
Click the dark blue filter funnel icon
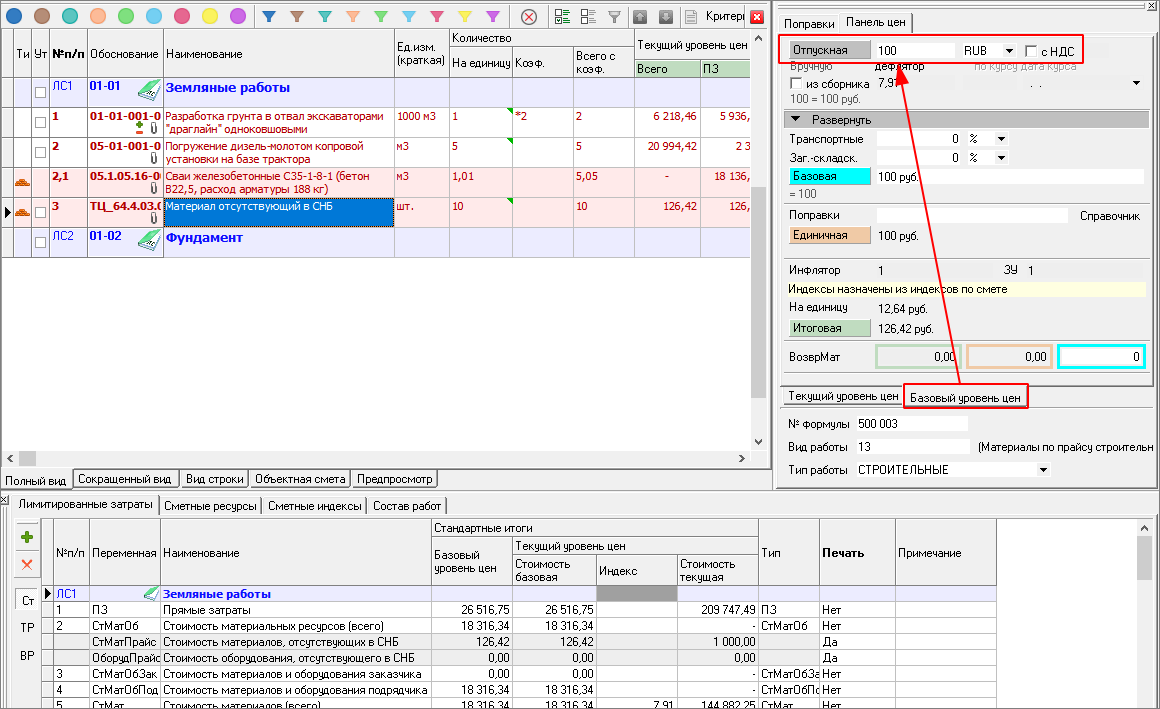tap(269, 17)
